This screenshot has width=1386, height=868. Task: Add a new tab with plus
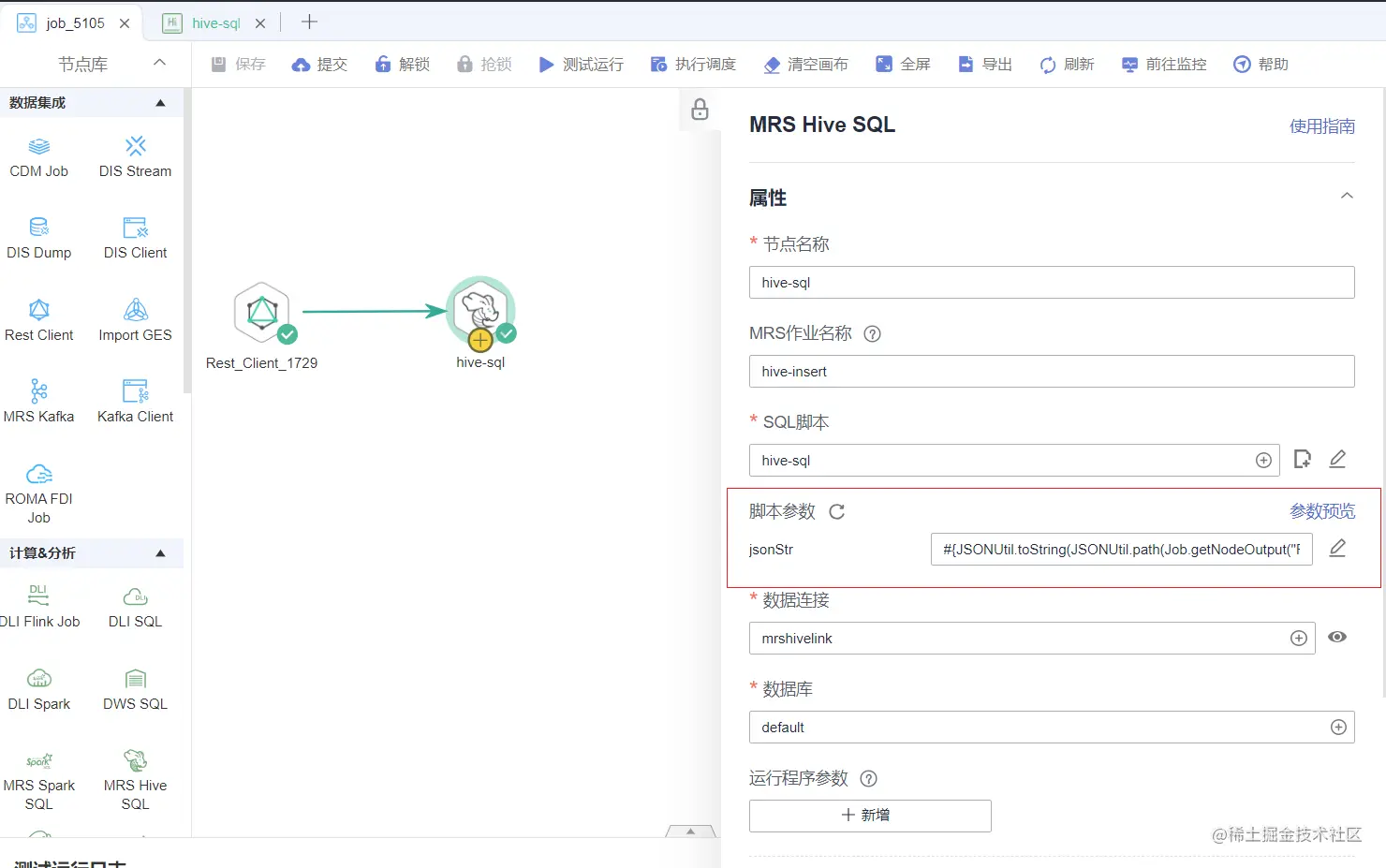point(309,22)
